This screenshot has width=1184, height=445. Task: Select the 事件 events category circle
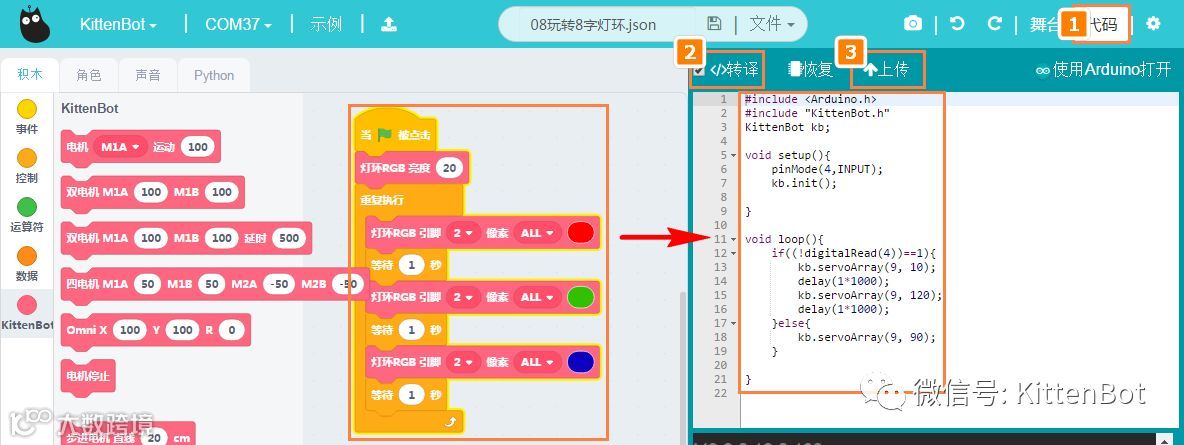pos(27,110)
